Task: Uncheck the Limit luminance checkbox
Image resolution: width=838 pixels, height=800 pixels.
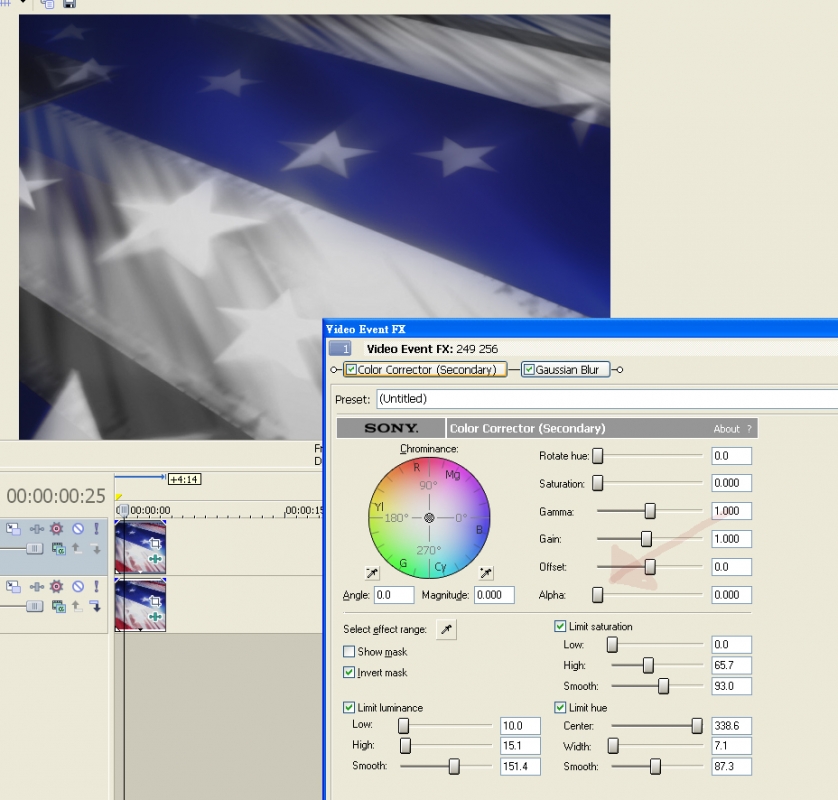Action: [349, 708]
